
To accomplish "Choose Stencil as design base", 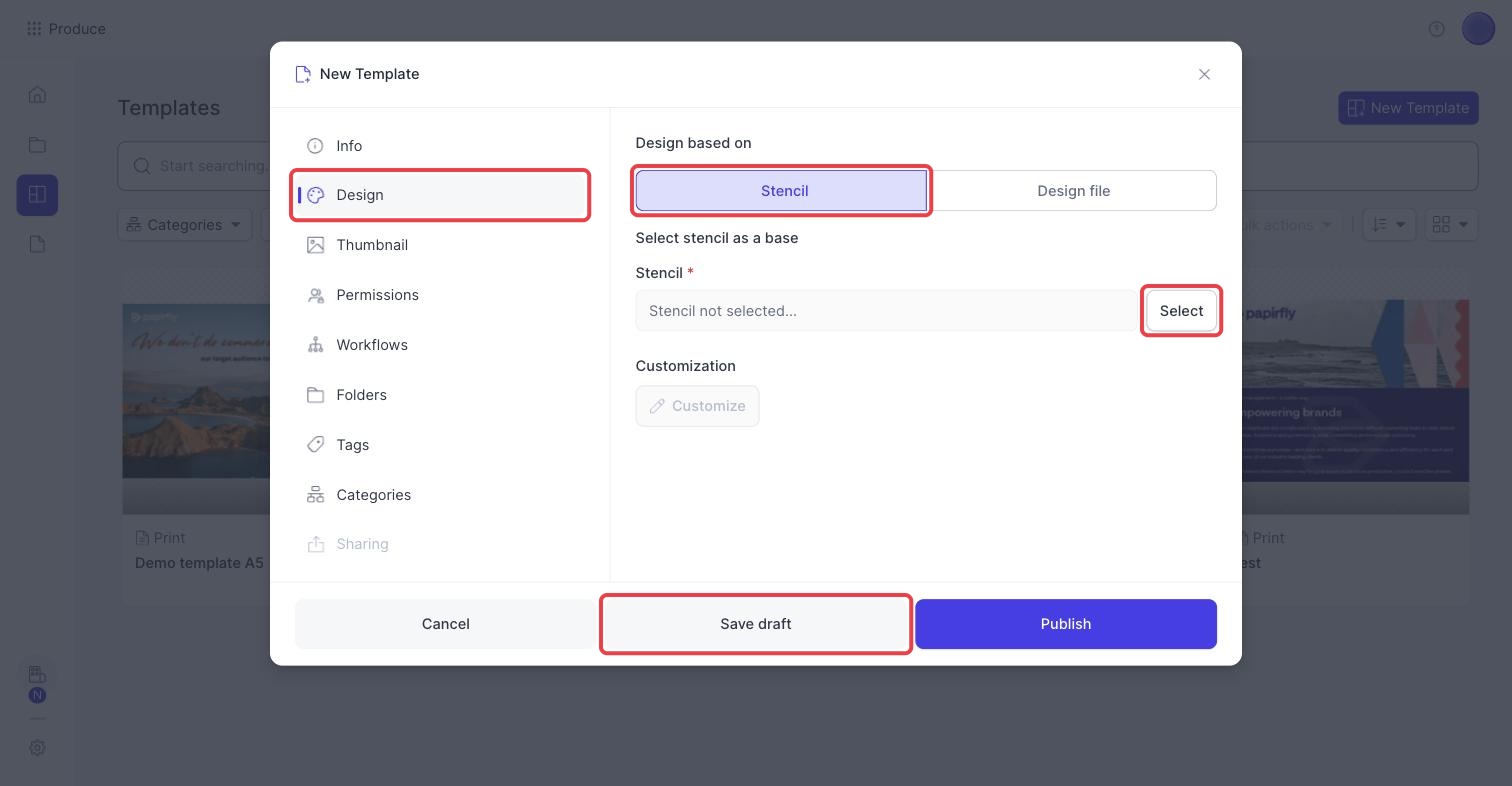I will [782, 191].
